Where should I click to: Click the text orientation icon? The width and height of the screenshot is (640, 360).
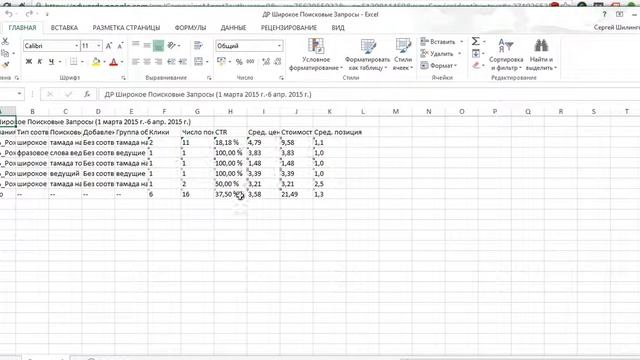(x=172, y=45)
